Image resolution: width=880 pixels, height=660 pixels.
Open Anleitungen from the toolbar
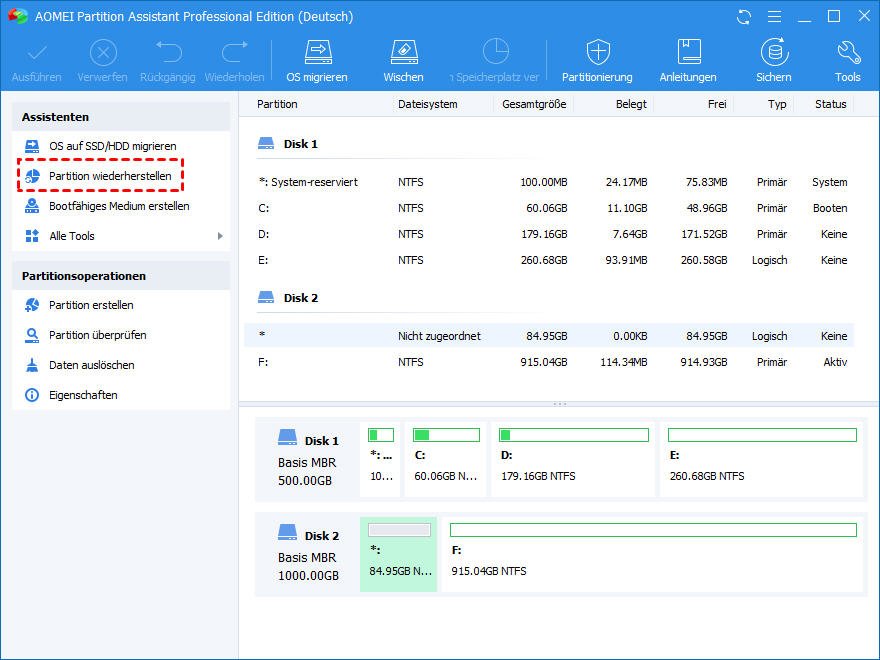tap(688, 52)
